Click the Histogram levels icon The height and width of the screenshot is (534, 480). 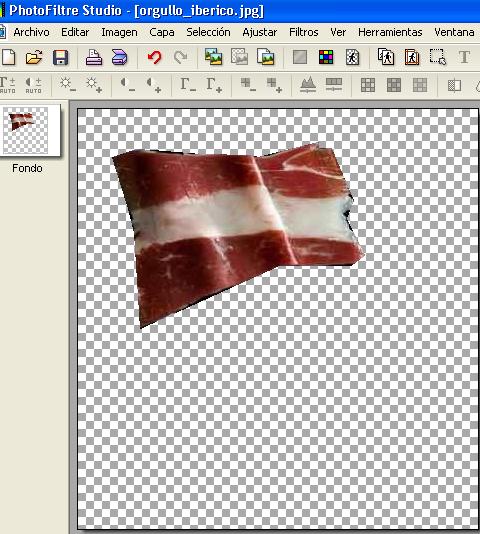[x=308, y=84]
